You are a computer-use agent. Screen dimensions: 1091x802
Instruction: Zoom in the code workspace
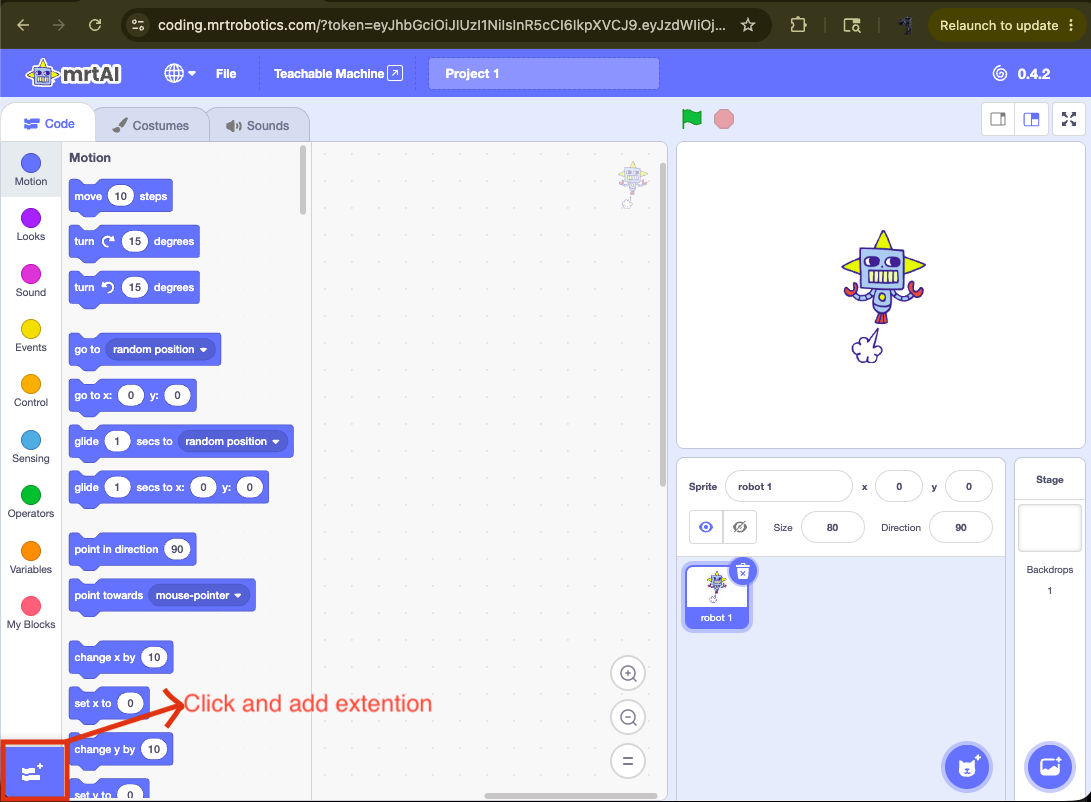[x=628, y=673]
